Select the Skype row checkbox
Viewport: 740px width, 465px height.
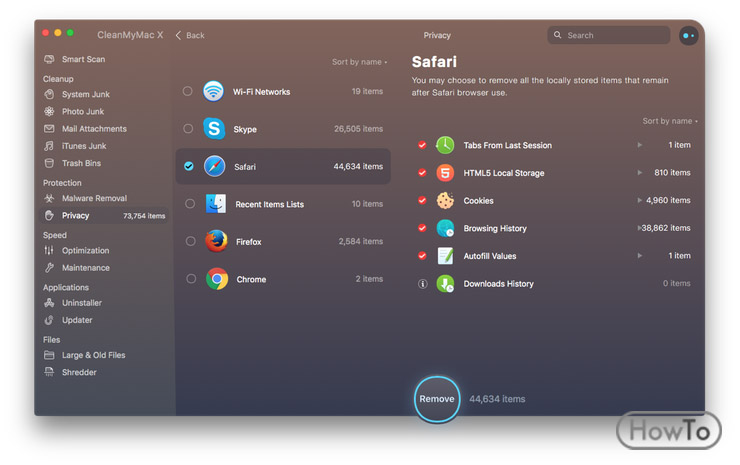point(188,128)
